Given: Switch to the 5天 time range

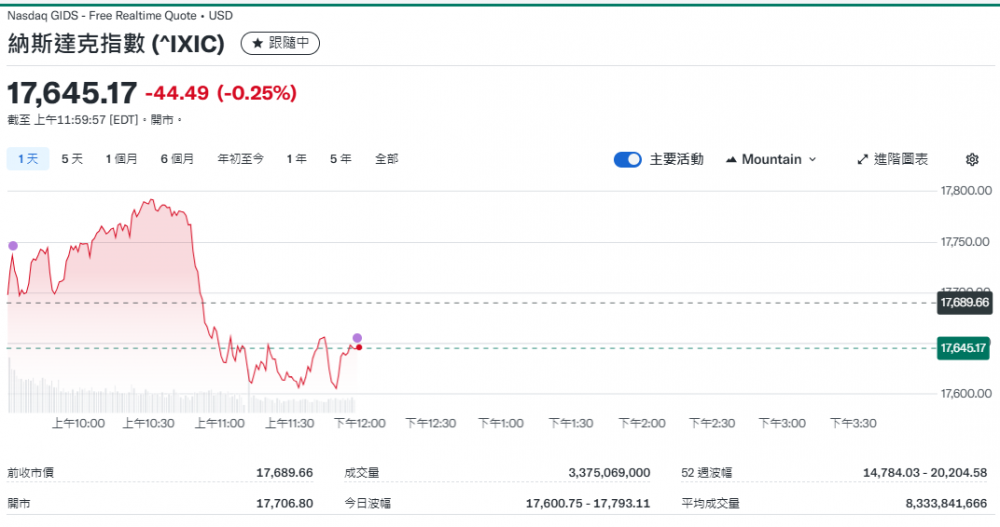Looking at the screenshot, I should click(x=72, y=159).
